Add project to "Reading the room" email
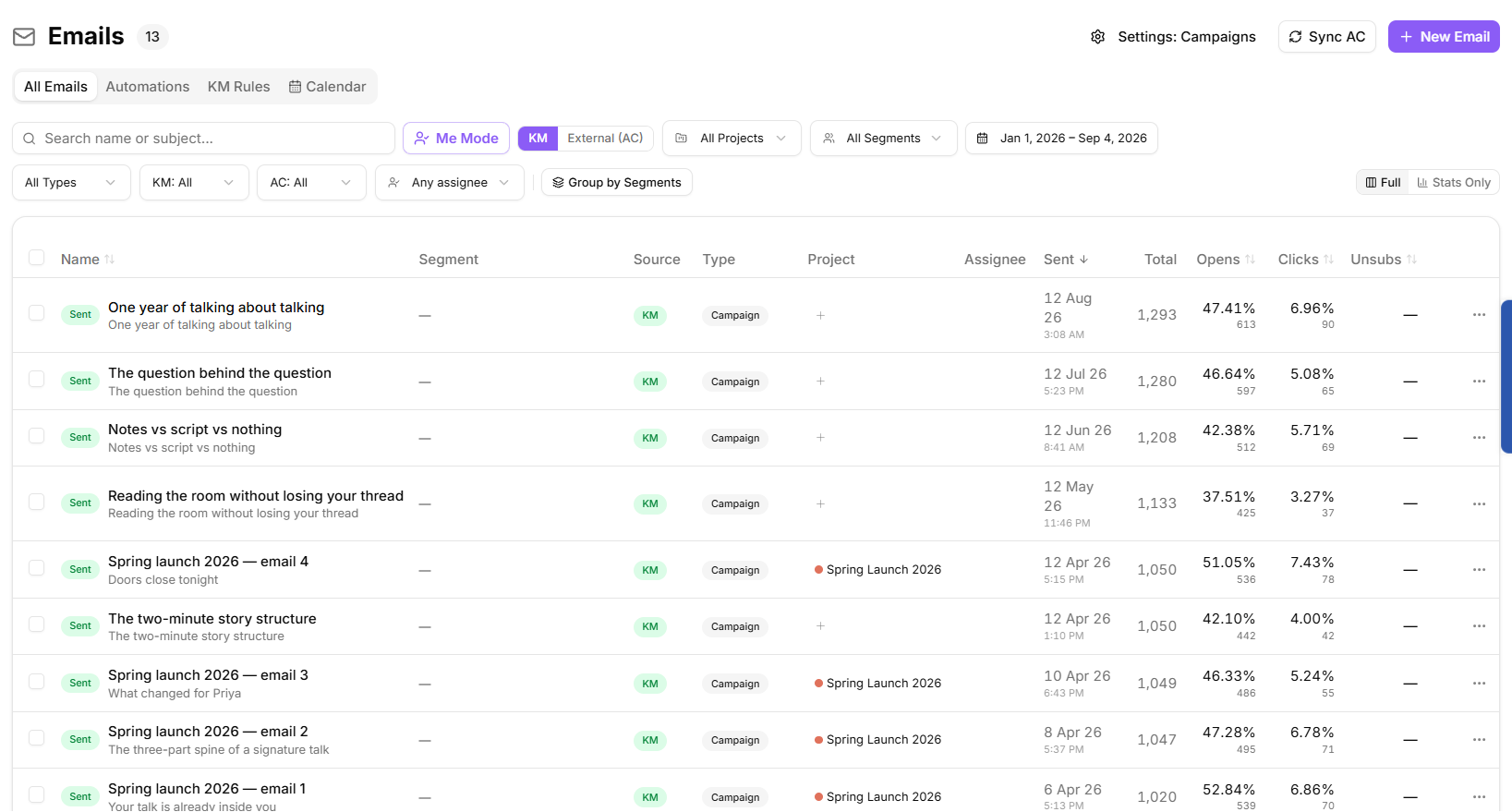1512x812 pixels. point(820,503)
